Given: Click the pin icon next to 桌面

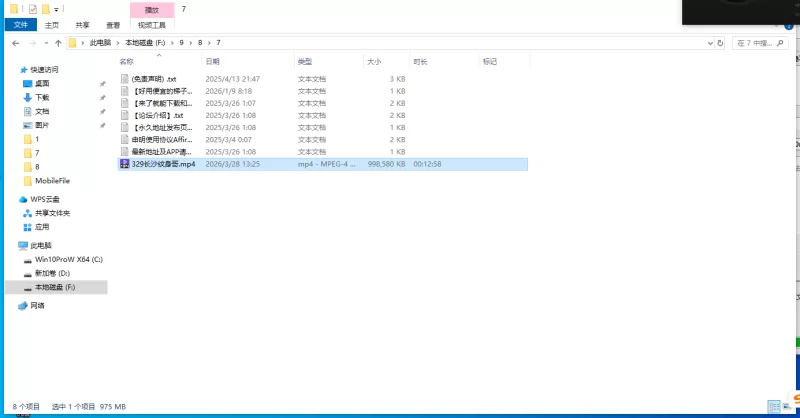Looking at the screenshot, I should point(103,84).
